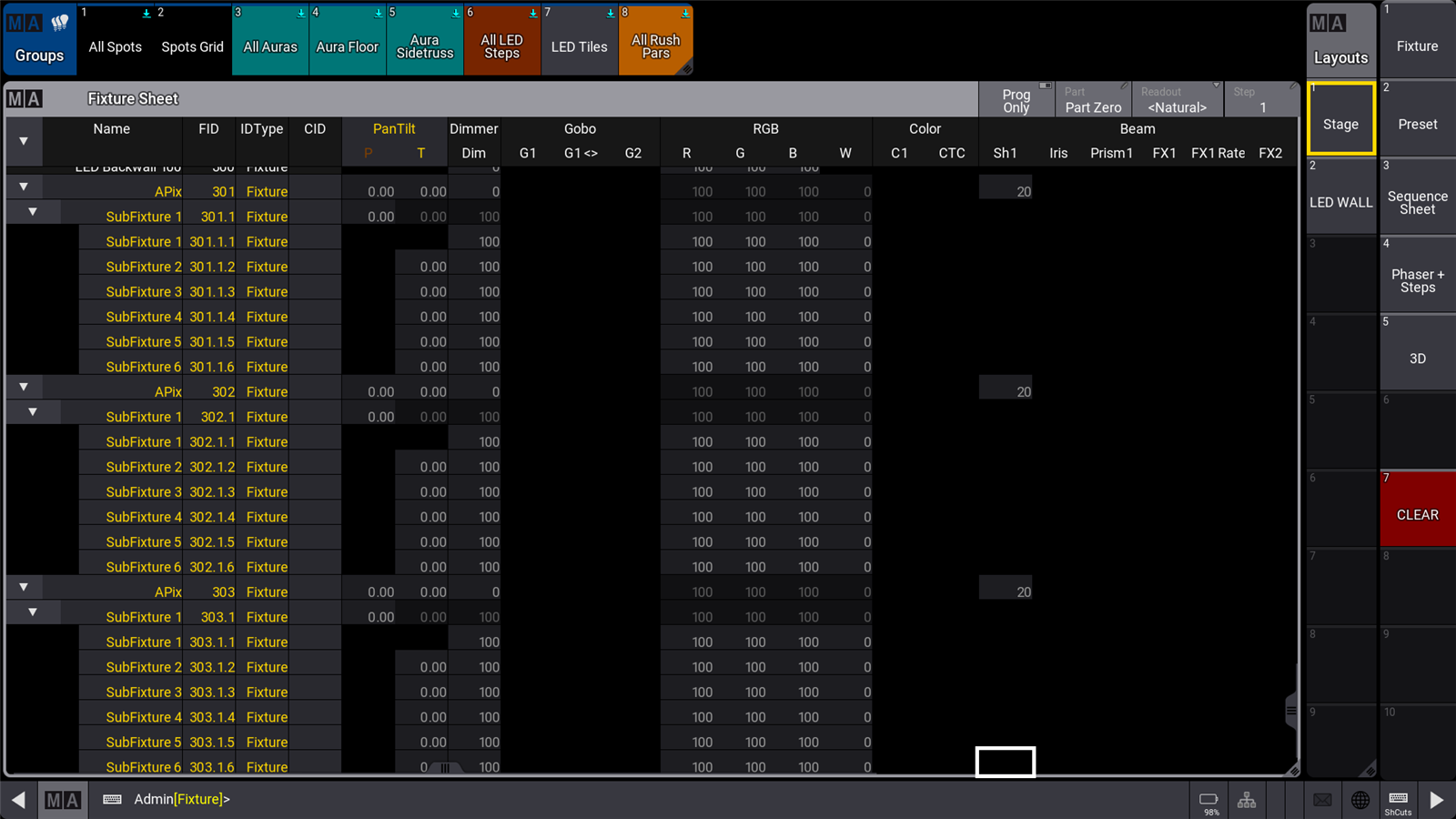
Task: Select the All Rush Pars group
Action: [x=656, y=40]
